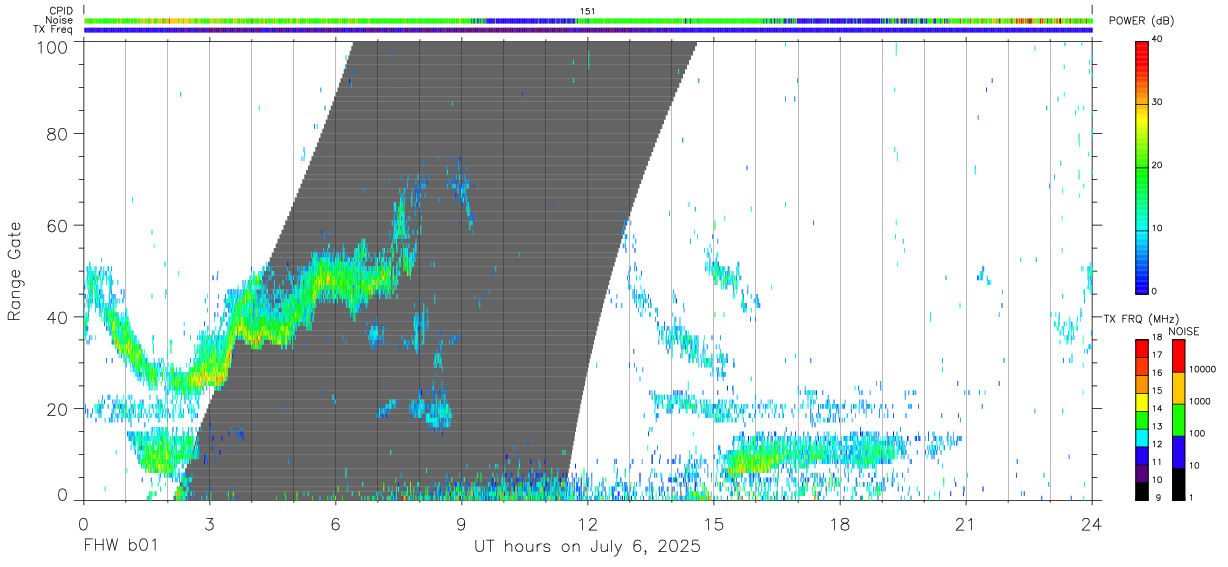Click the 30 tick on the POWER colorbar
Viewport: 1228px width, 567px height.
click(1159, 103)
